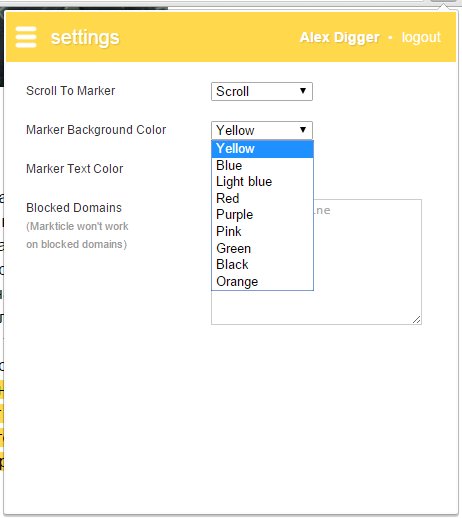462x518 pixels.
Task: Select Red marker color option
Action: click(262, 198)
